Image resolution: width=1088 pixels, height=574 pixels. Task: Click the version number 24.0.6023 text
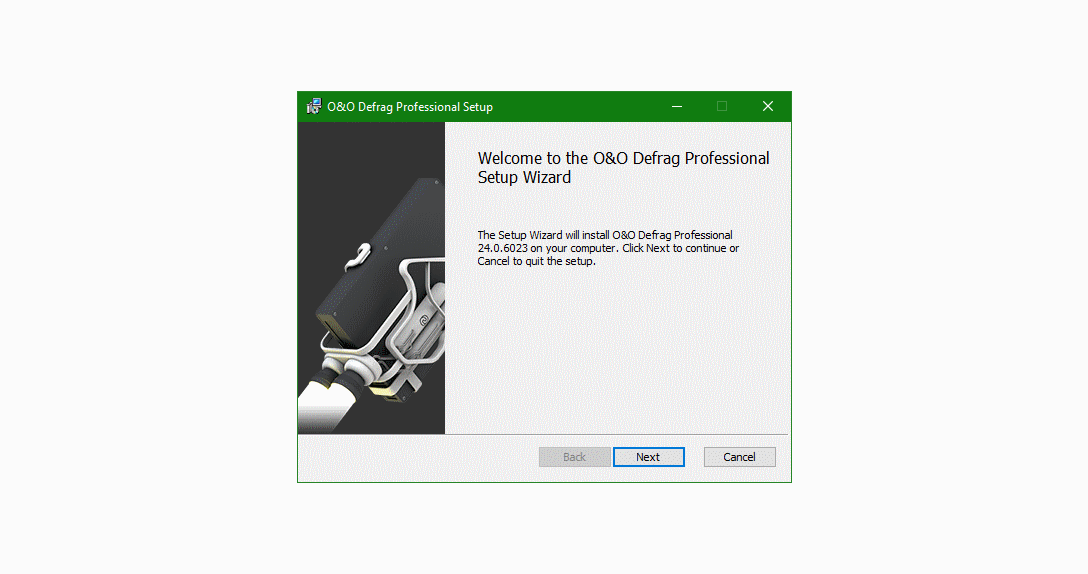(502, 248)
